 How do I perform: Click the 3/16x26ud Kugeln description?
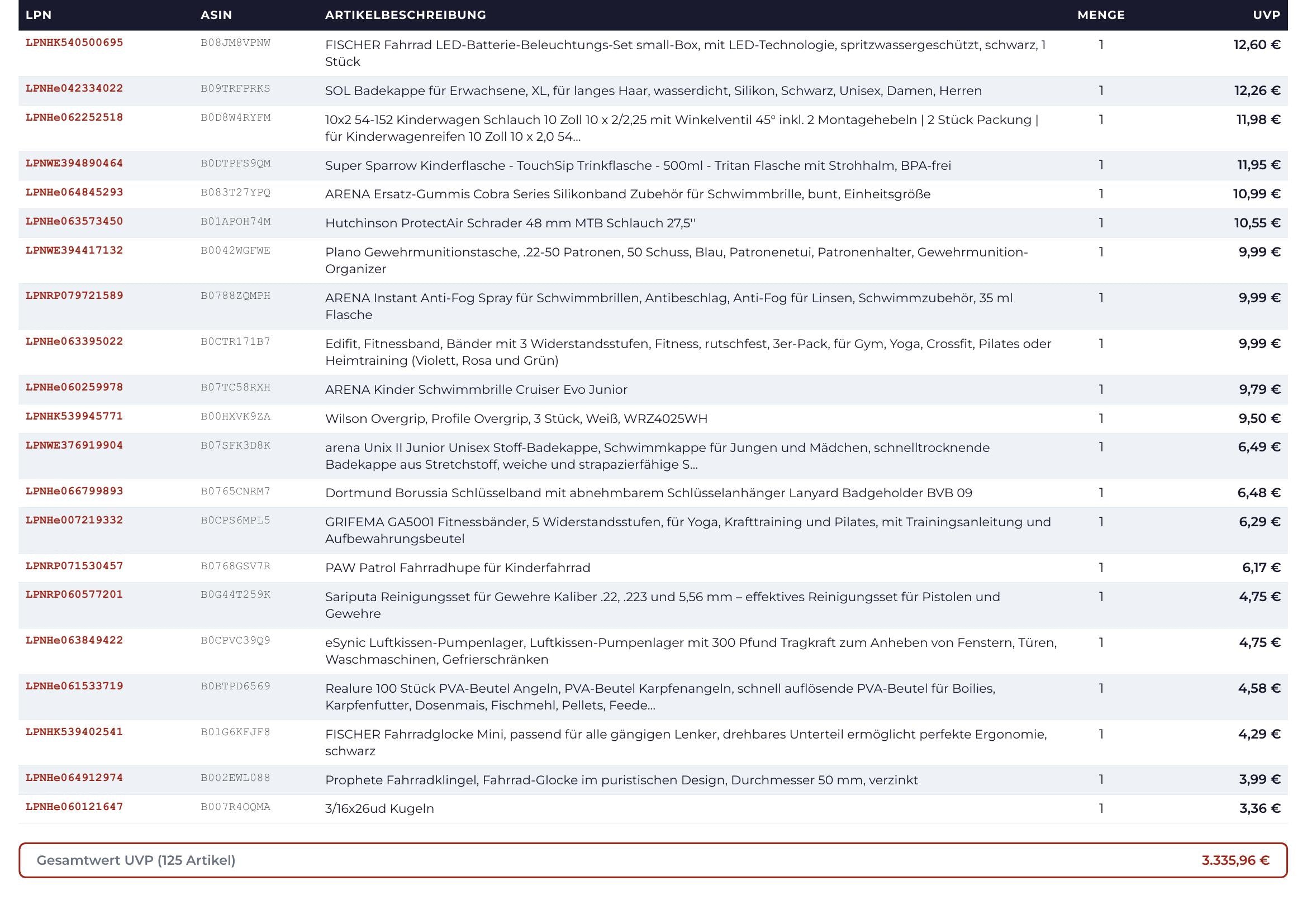379,809
